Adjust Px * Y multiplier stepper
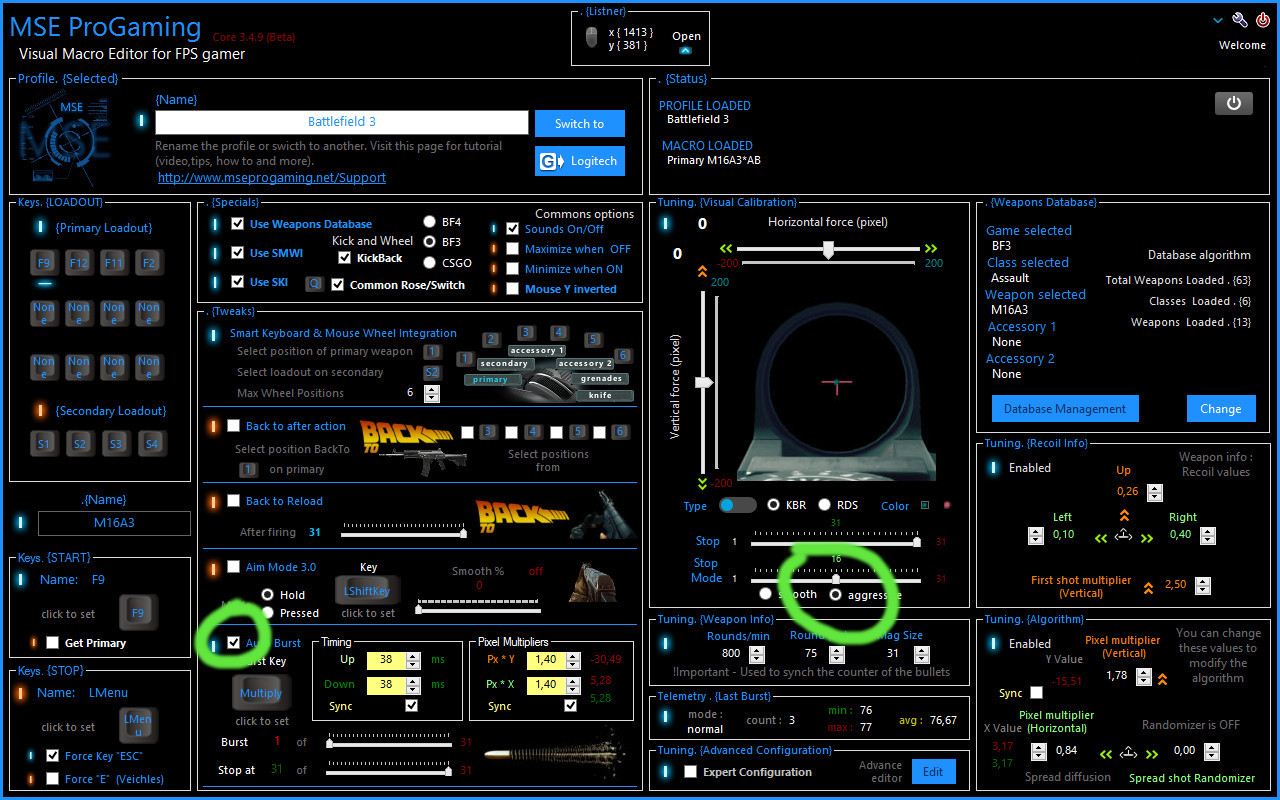Screen dimensions: 1280x800 coord(573,660)
